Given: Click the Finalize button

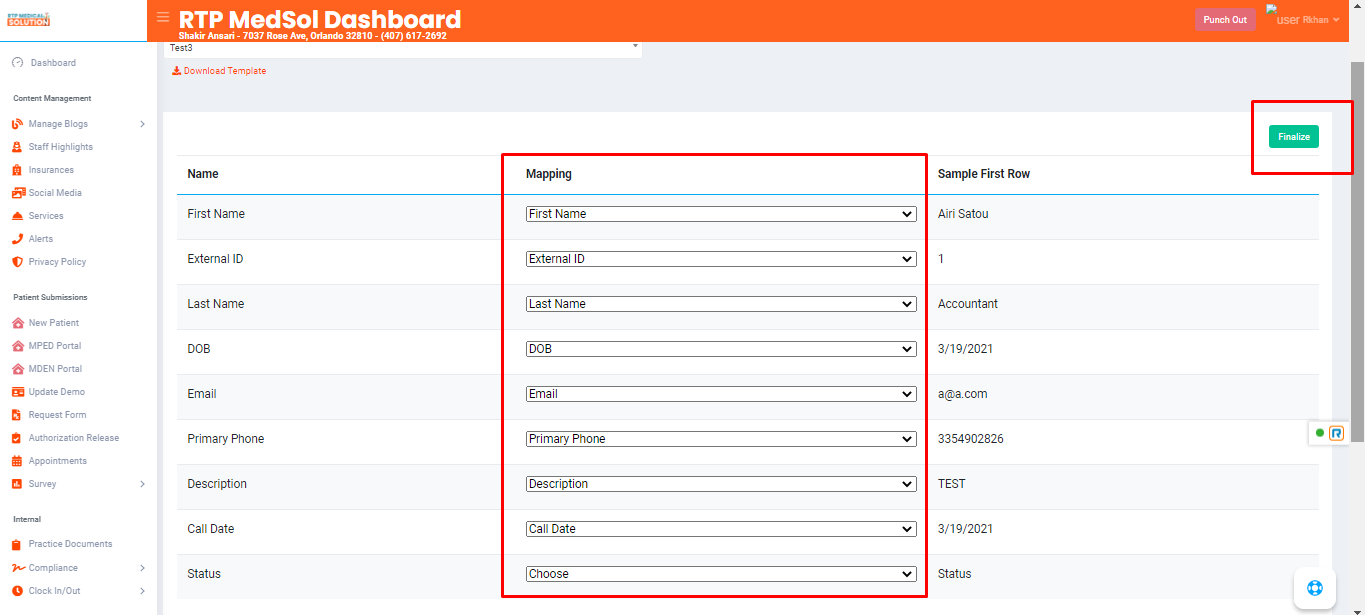Looking at the screenshot, I should [1294, 137].
